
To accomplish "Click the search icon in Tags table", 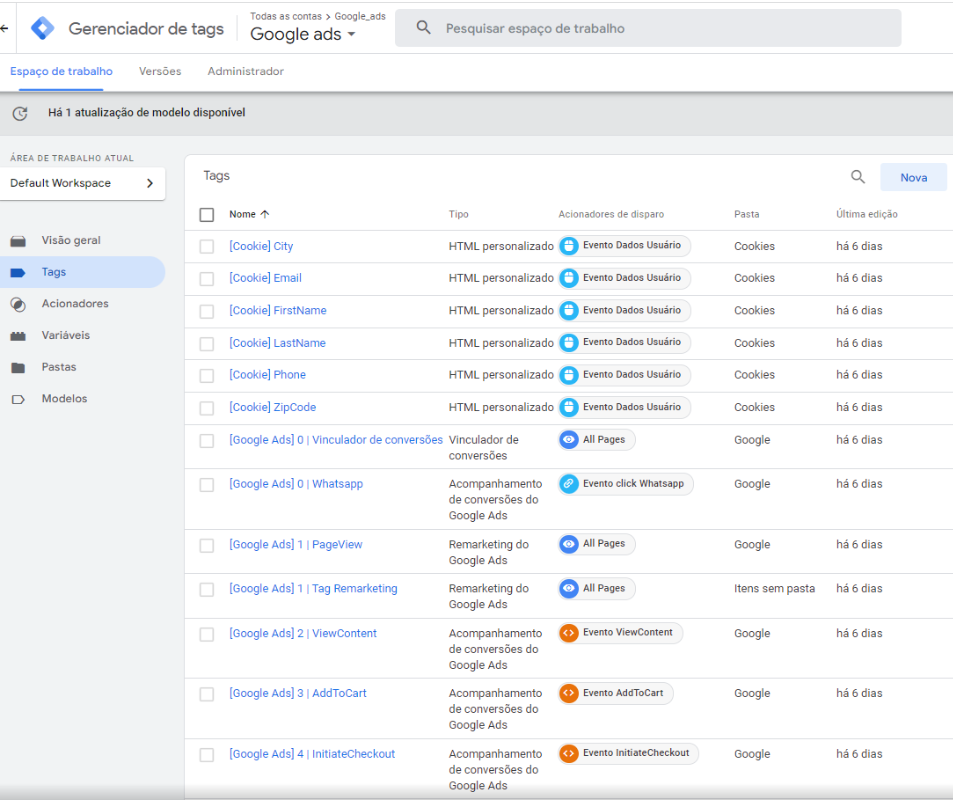I will [857, 177].
